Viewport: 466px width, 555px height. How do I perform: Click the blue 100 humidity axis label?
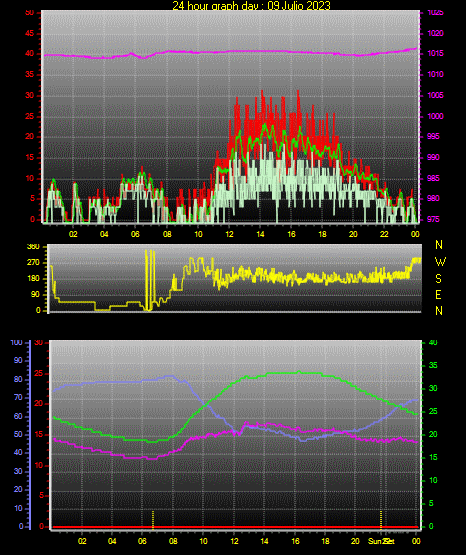coord(16,343)
